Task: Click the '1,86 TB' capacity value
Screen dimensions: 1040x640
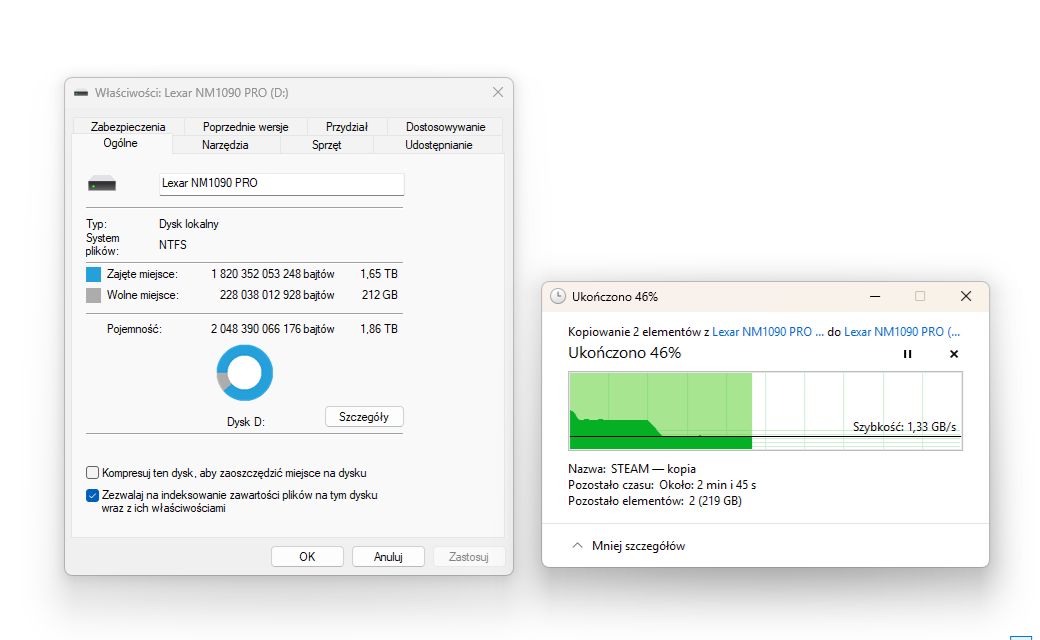Action: [x=379, y=329]
